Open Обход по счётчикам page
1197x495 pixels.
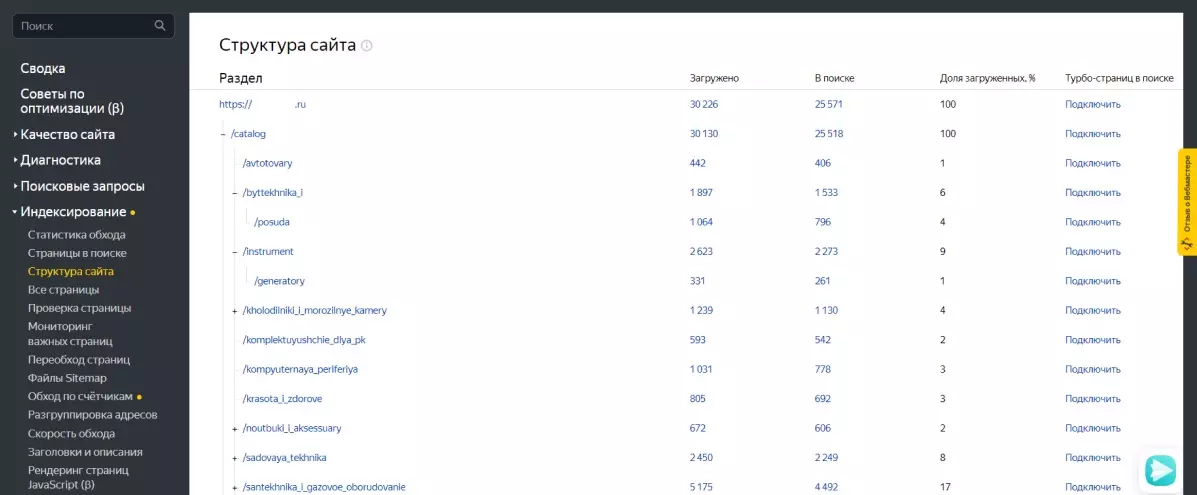[80, 396]
